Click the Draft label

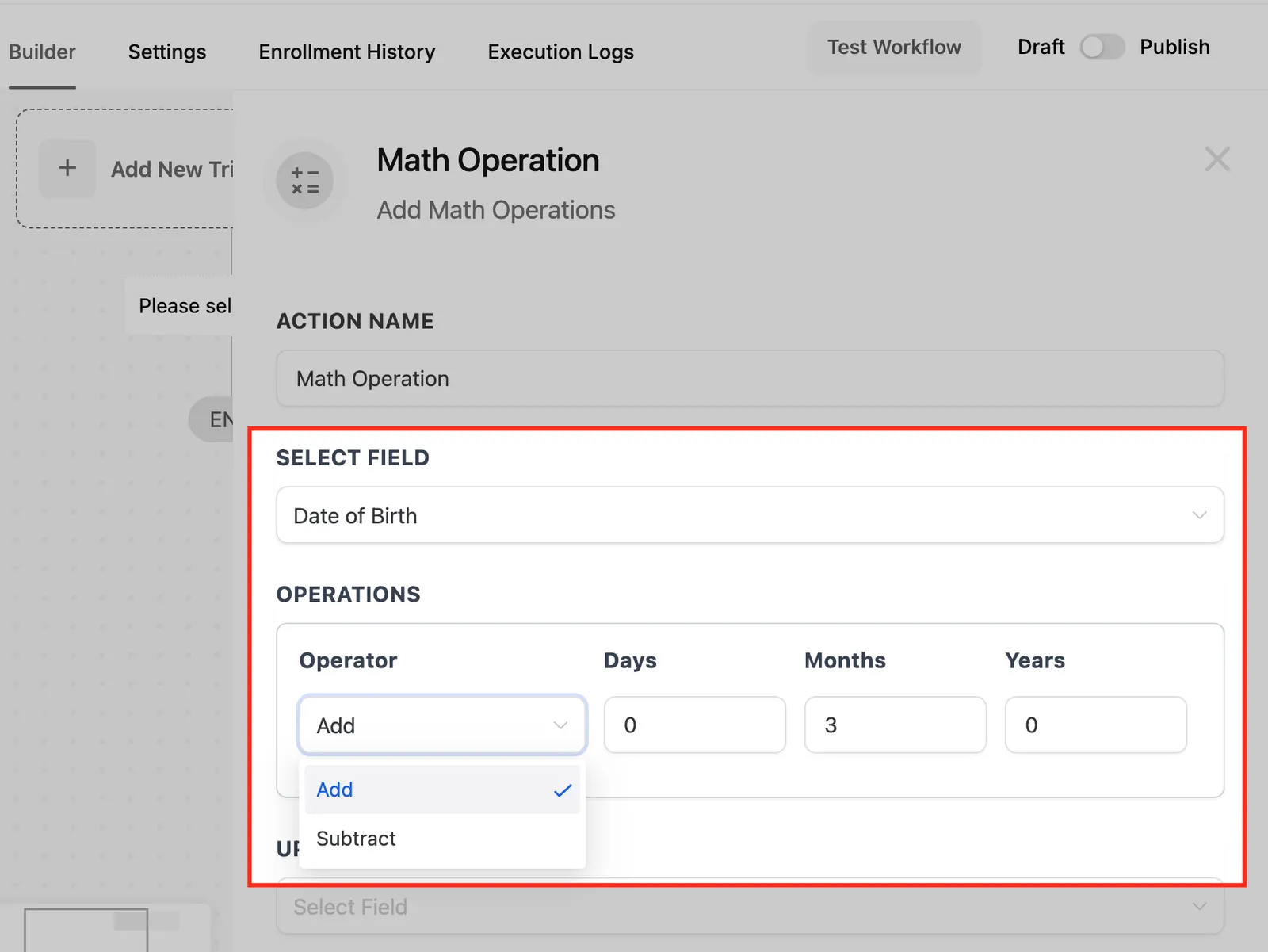(1041, 47)
